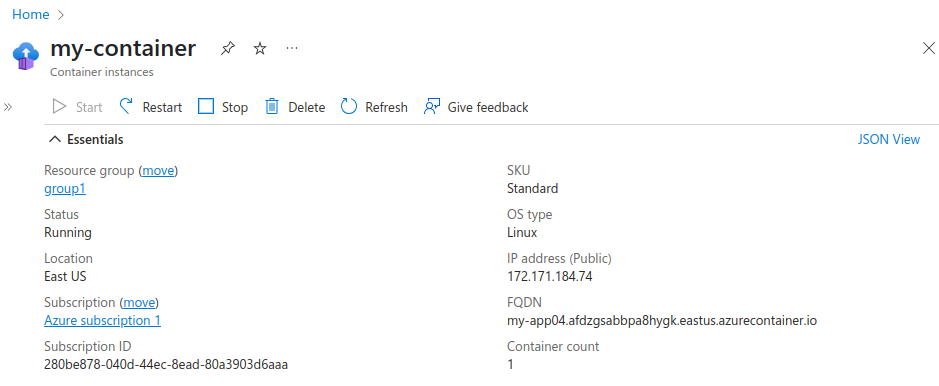Screen dimensions: 939x386
Task: Select the Linux OS type value
Action: [x=522, y=232]
